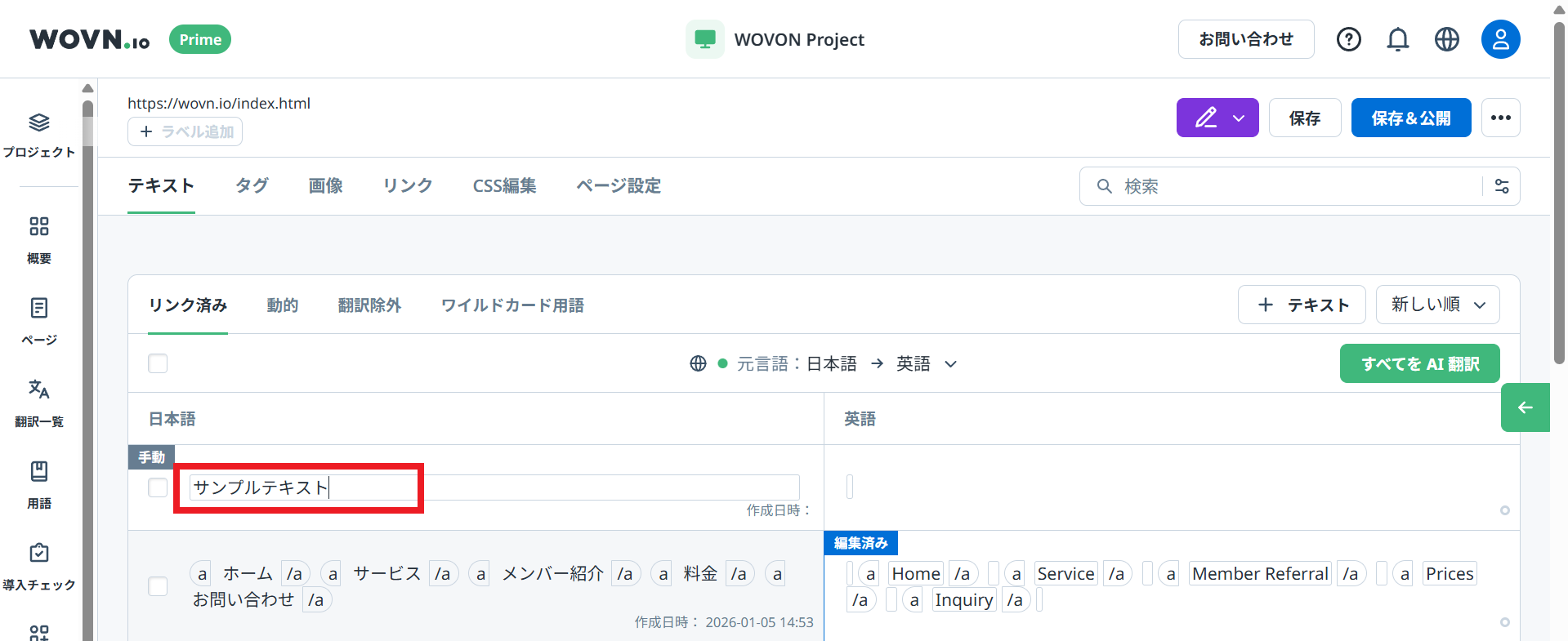The height and width of the screenshot is (641, 1568).
Task: Open the 新しい順 sort dropdown
Action: point(1437,305)
